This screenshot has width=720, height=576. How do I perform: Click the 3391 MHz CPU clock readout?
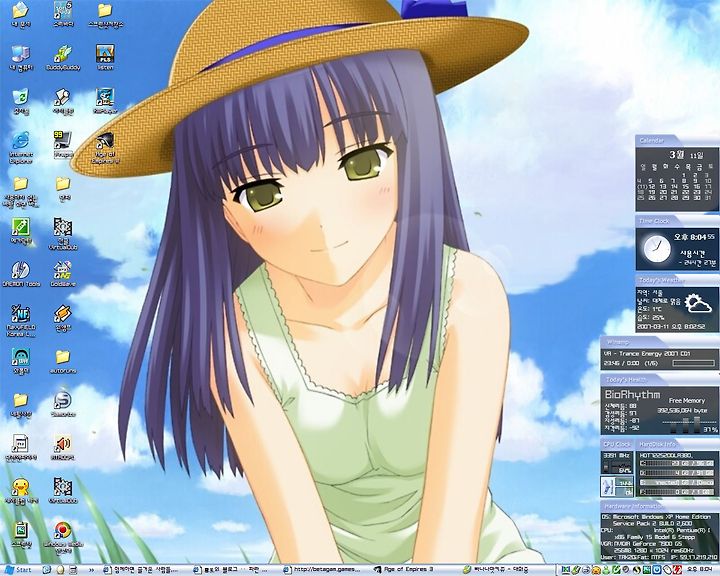pyautogui.click(x=617, y=455)
